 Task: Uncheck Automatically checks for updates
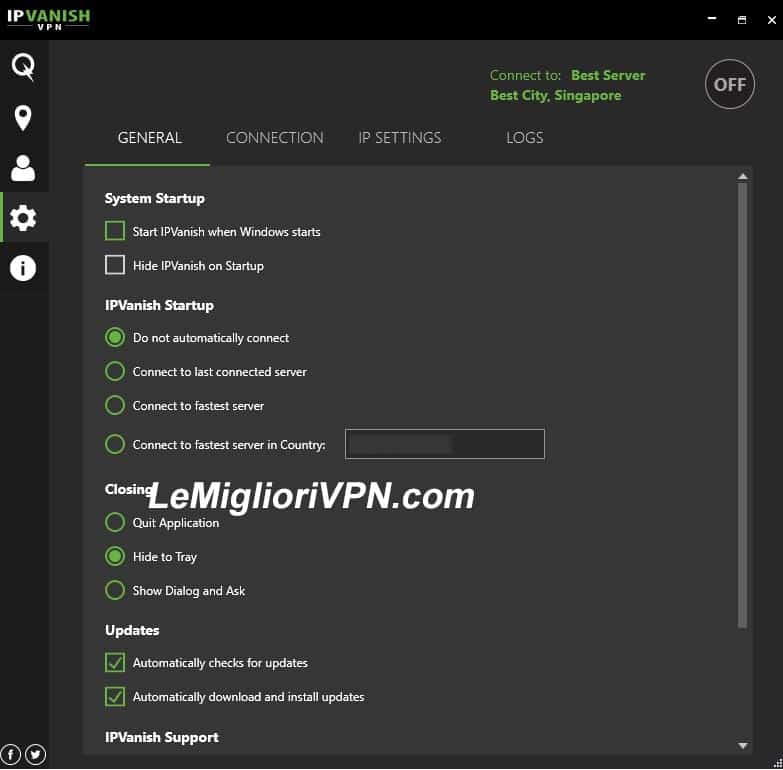point(115,663)
